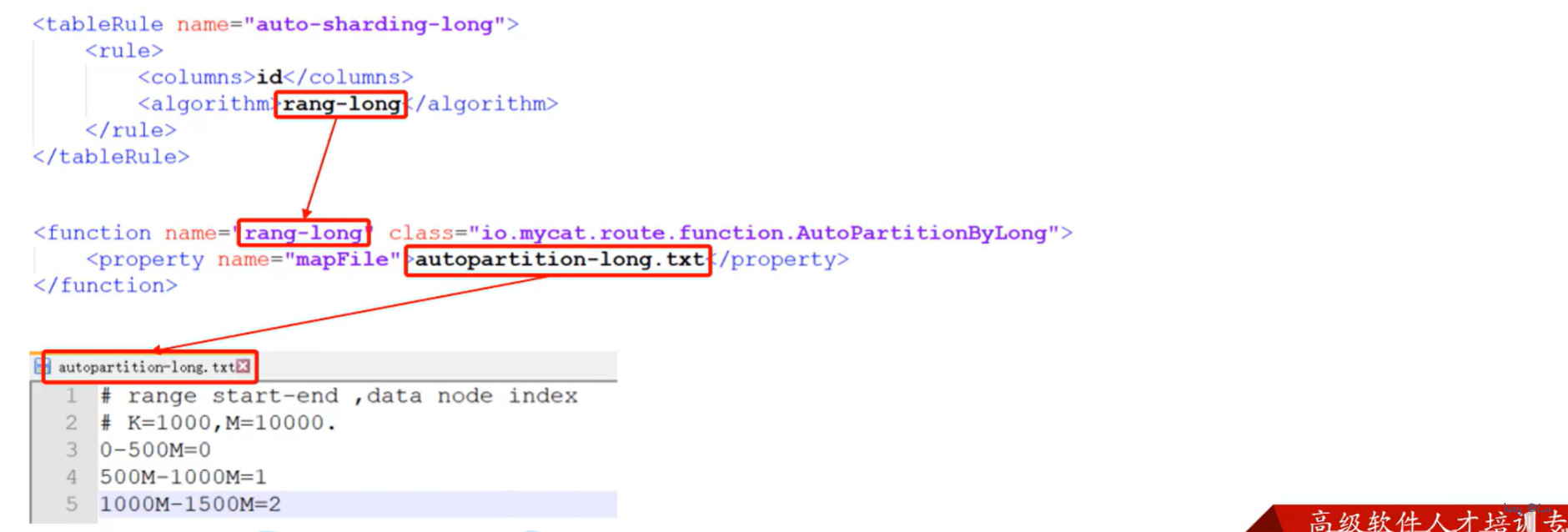This screenshot has width=1568, height=532.
Task: Place cursor on the 0-500M=0 line
Action: 155,450
